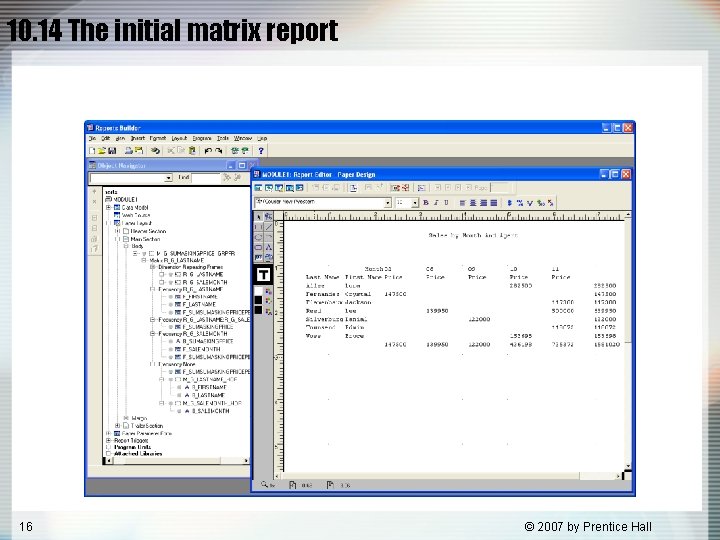The width and height of the screenshot is (720, 540).
Task: Collapse the Dimension Repeating Frames node
Action: 152,267
